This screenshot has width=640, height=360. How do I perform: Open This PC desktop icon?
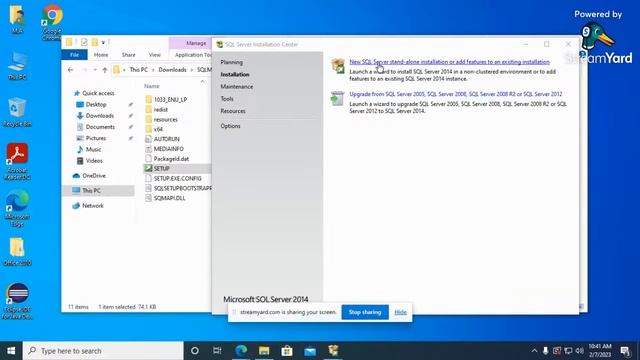click(x=17, y=66)
